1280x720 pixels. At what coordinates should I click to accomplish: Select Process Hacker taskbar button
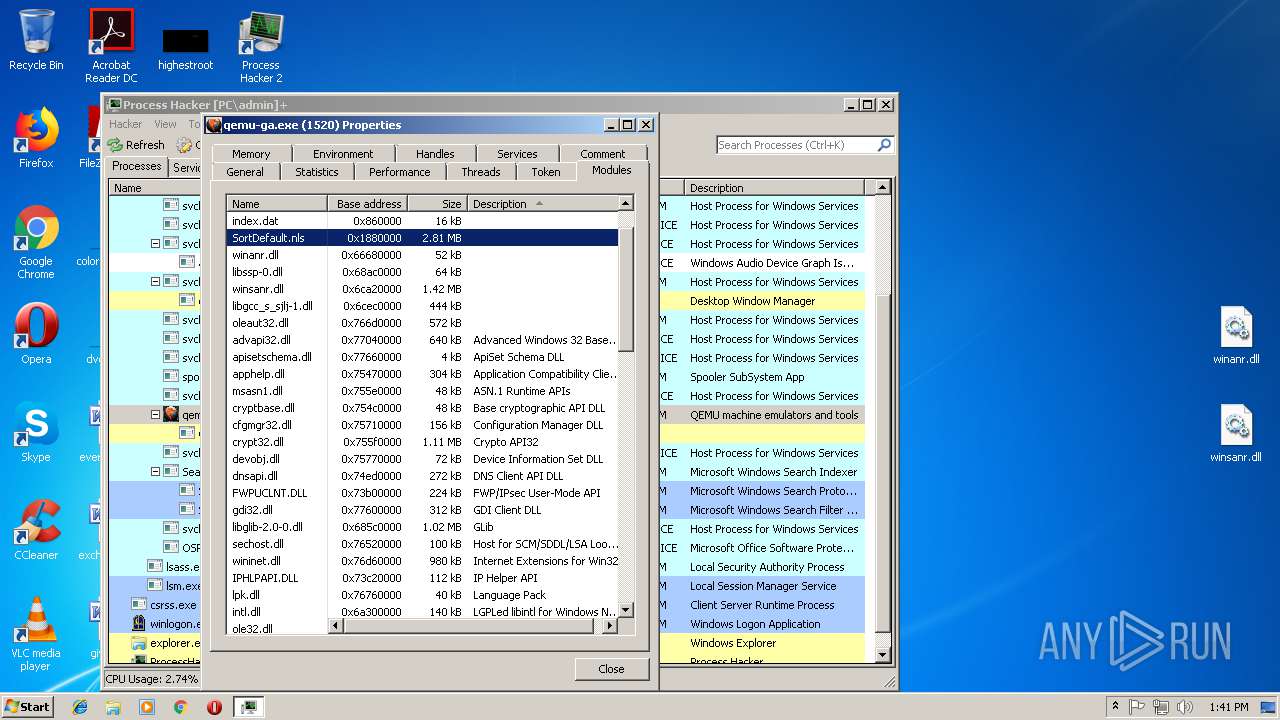249,707
